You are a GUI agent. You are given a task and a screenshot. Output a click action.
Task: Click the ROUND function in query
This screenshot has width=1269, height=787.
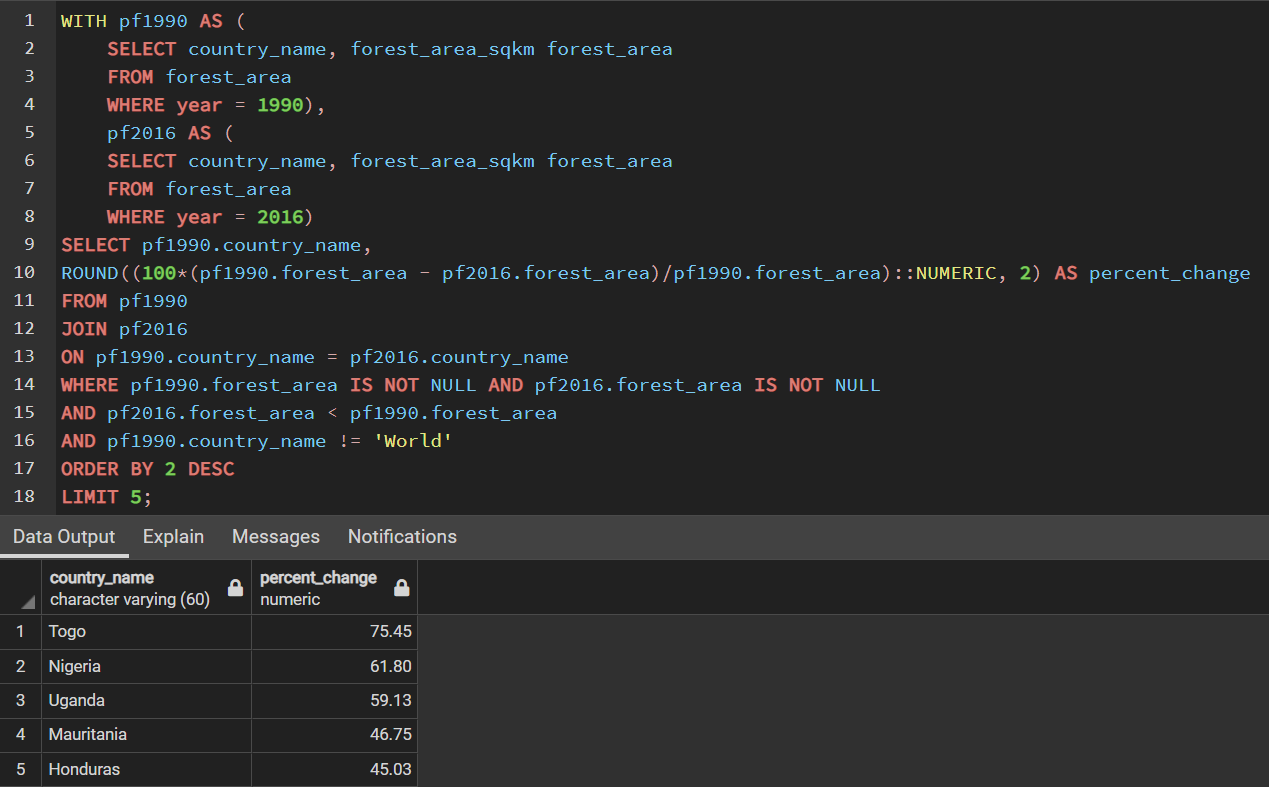point(89,273)
